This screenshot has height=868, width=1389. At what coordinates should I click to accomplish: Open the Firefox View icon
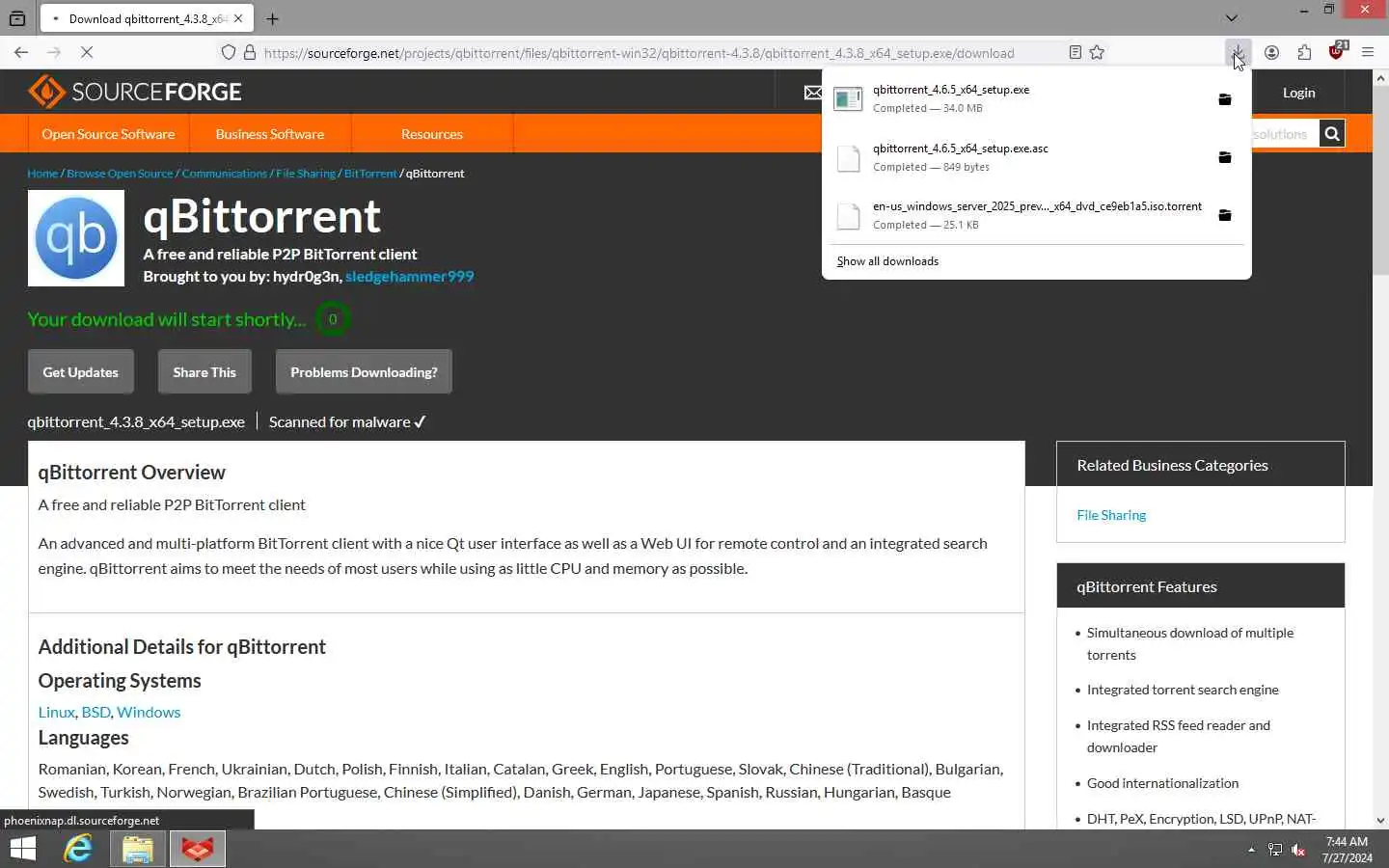coord(17,18)
